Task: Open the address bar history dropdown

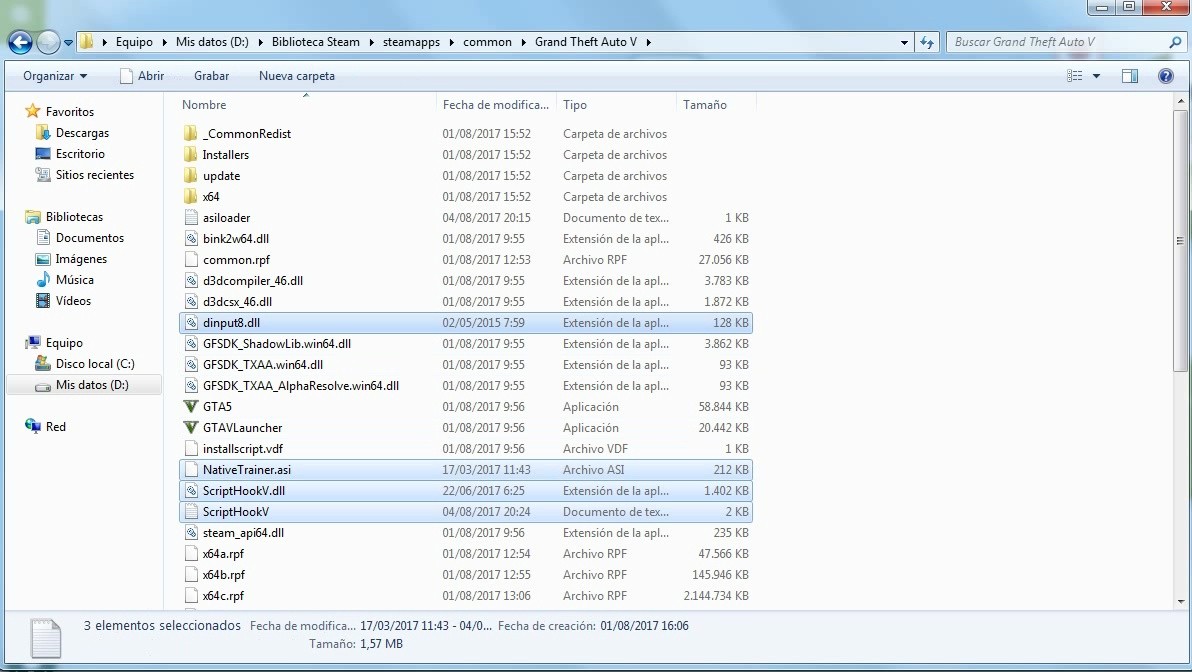Action: pyautogui.click(x=904, y=43)
